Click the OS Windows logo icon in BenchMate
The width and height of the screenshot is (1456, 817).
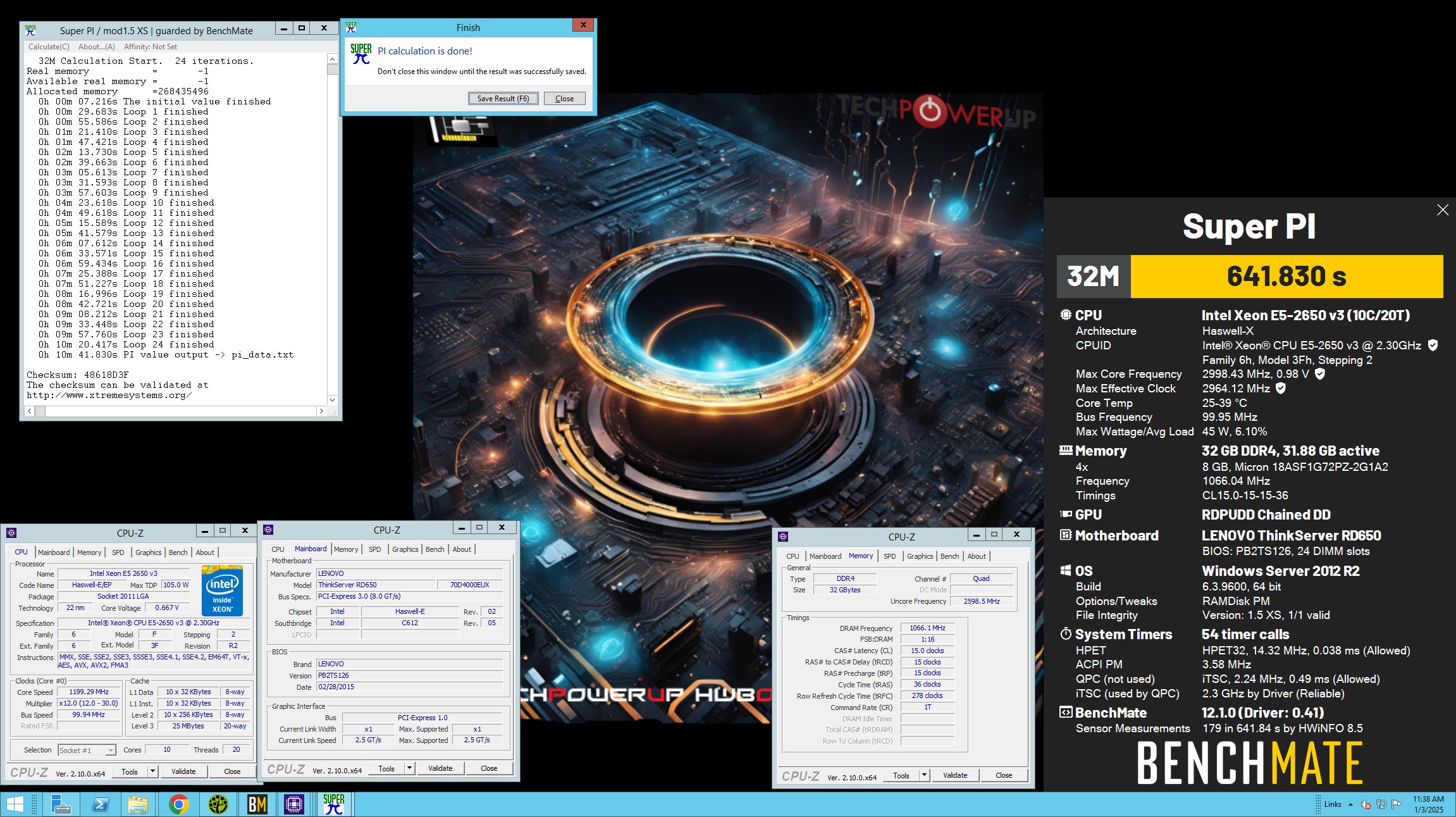1066,570
